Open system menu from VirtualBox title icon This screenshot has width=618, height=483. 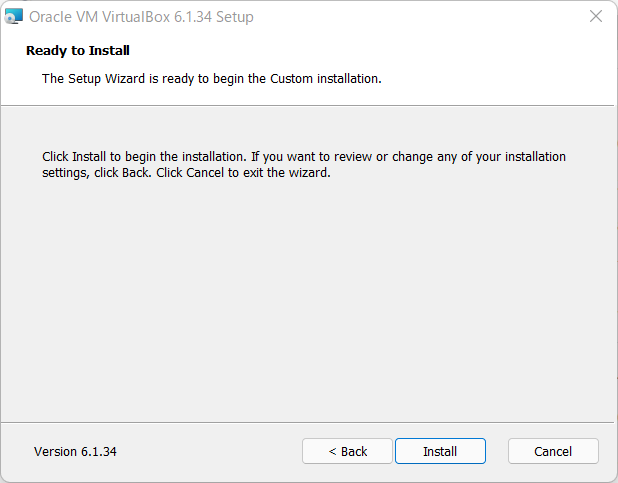point(13,17)
